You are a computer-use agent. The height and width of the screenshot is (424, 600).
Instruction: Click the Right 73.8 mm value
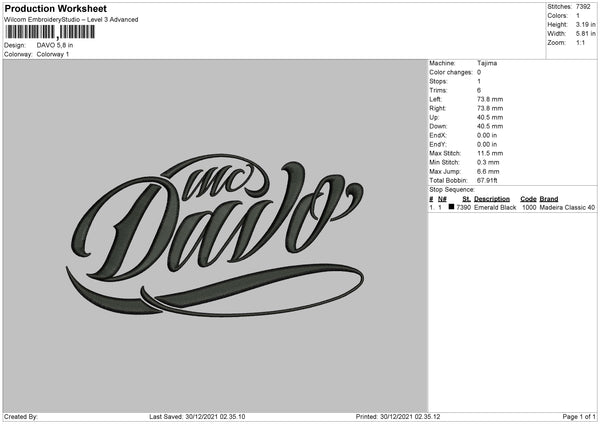click(490, 108)
